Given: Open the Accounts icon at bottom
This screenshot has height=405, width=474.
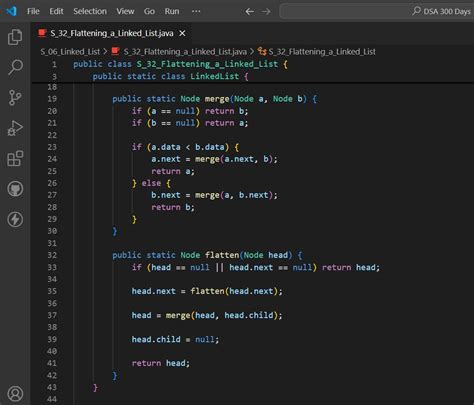Looking at the screenshot, I should 15,394.
